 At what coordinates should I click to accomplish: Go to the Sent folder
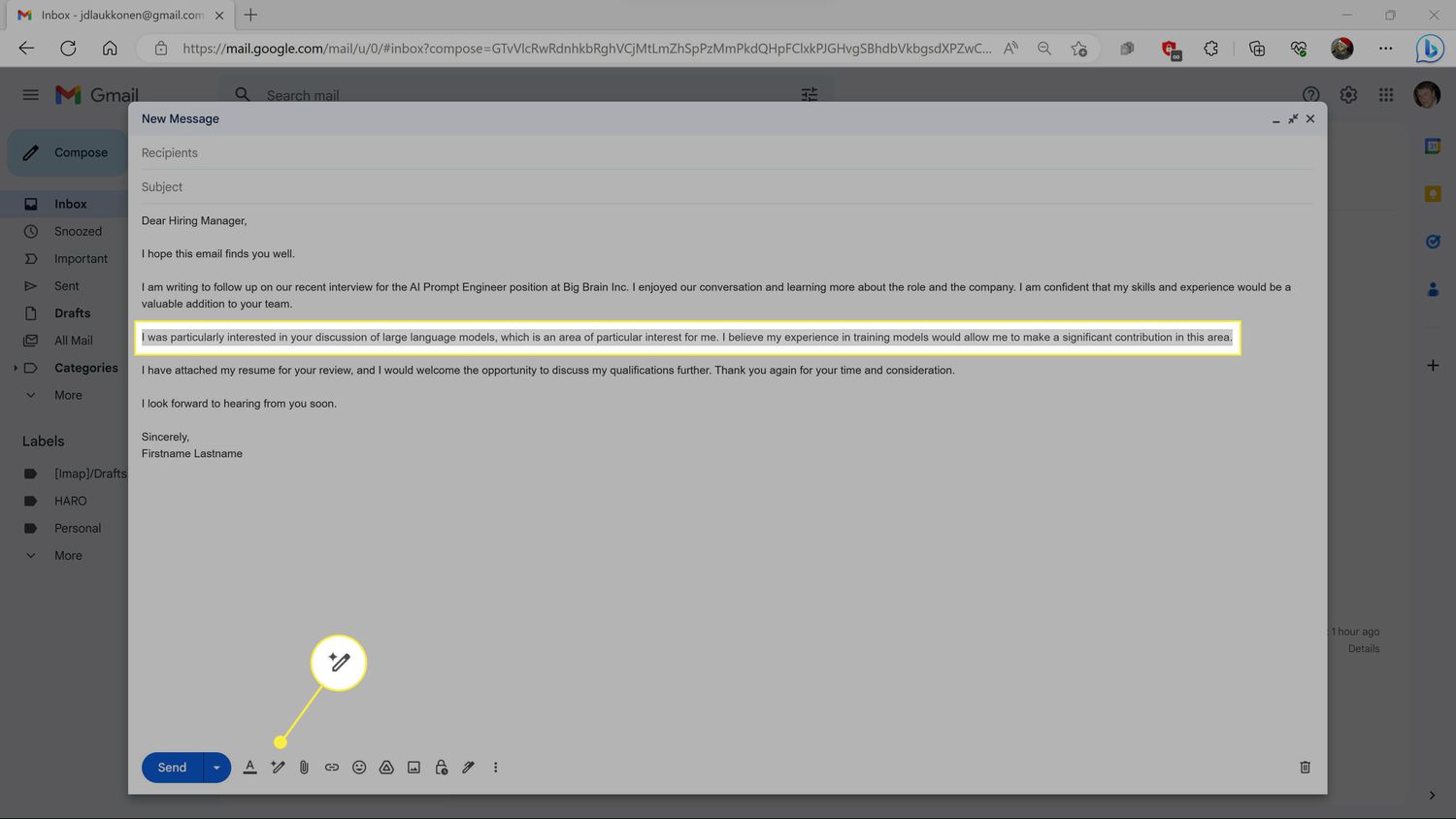coord(66,286)
